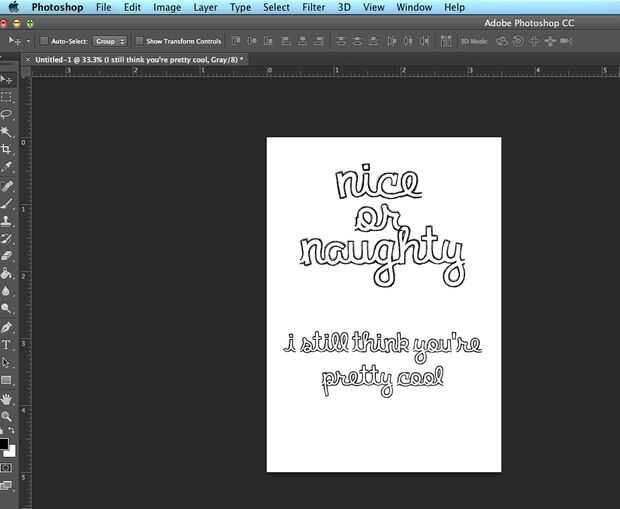Open the Apple system menu
Viewport: 620px width, 509px height.
(14, 7)
